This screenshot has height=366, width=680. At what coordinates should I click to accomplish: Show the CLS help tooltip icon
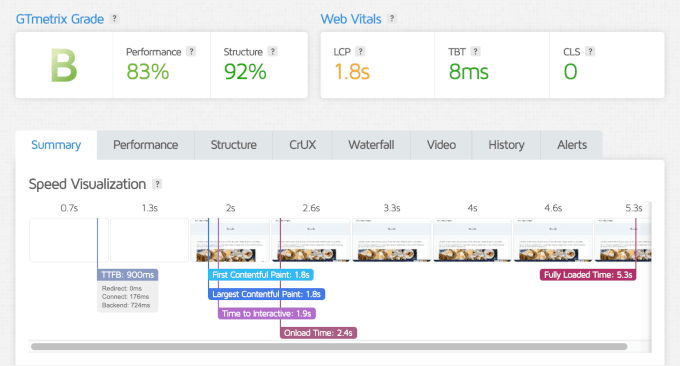[590, 52]
